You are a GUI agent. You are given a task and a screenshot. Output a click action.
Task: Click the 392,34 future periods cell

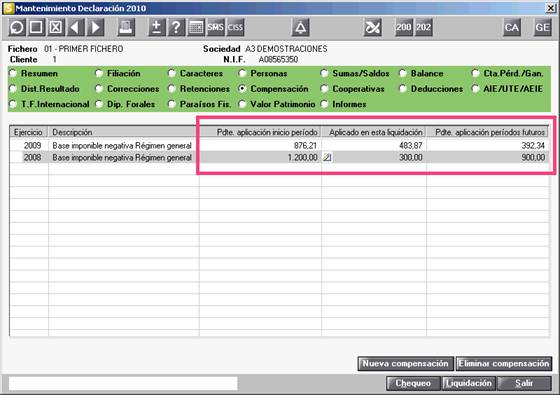tap(488, 145)
